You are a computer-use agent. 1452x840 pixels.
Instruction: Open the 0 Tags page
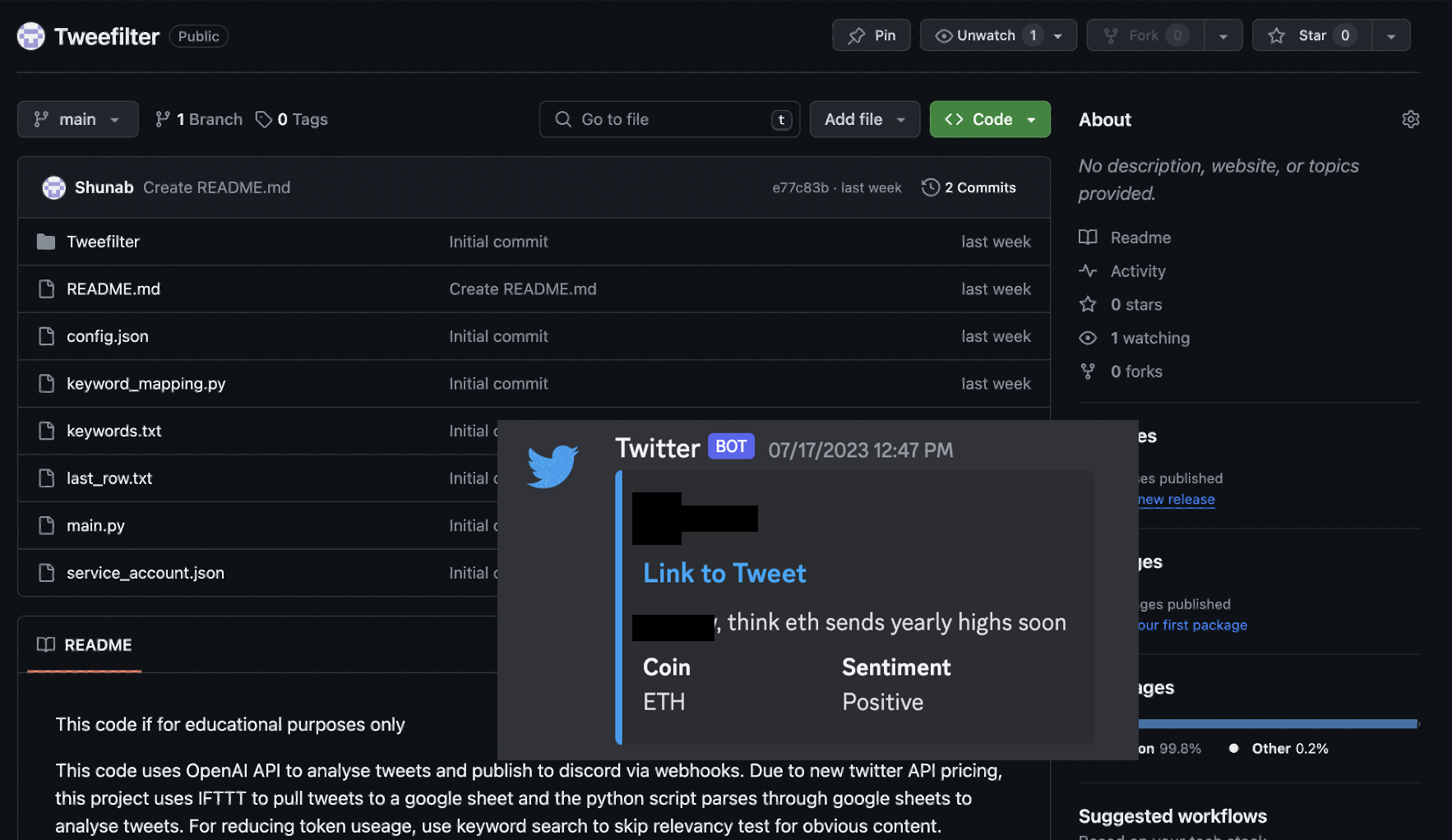coord(292,119)
